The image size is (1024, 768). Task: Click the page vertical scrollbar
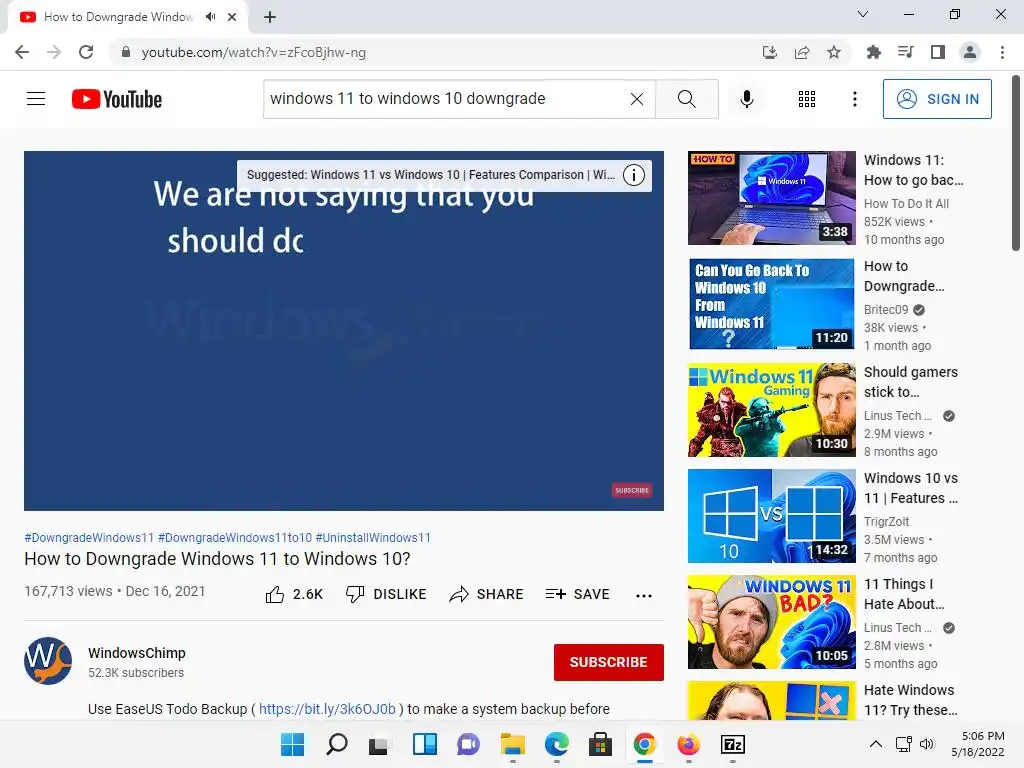tap(1016, 163)
